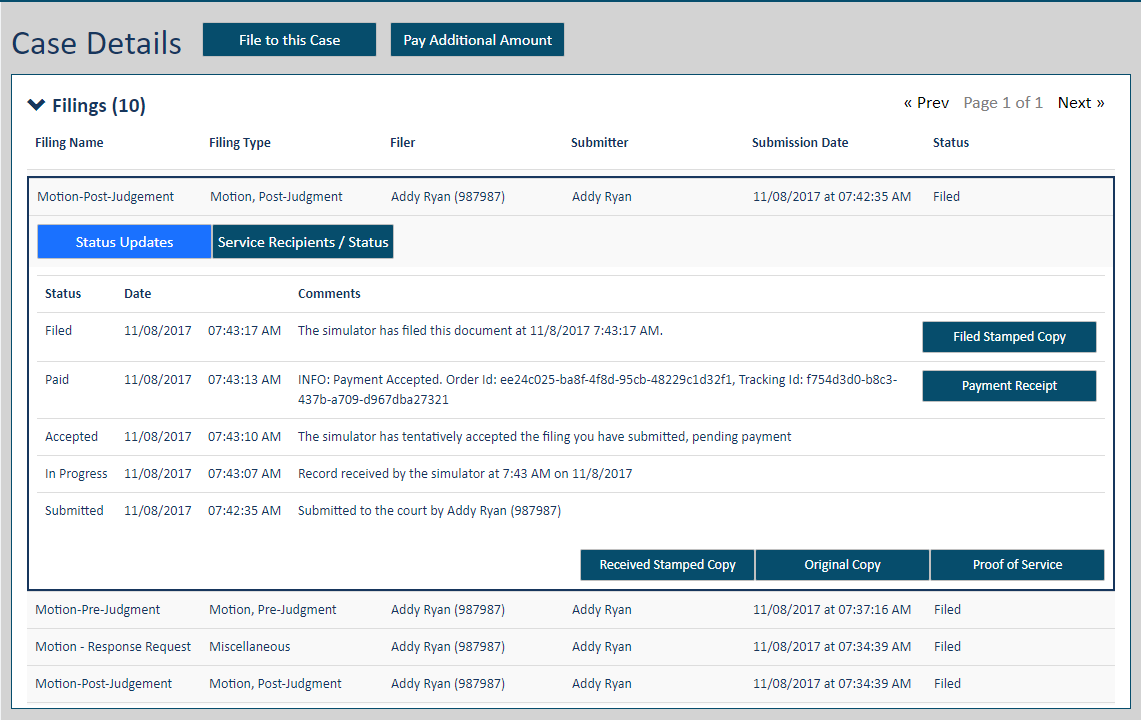Switch to the Service Recipients / Status tab
Screen dimensions: 1141x720
tap(302, 241)
